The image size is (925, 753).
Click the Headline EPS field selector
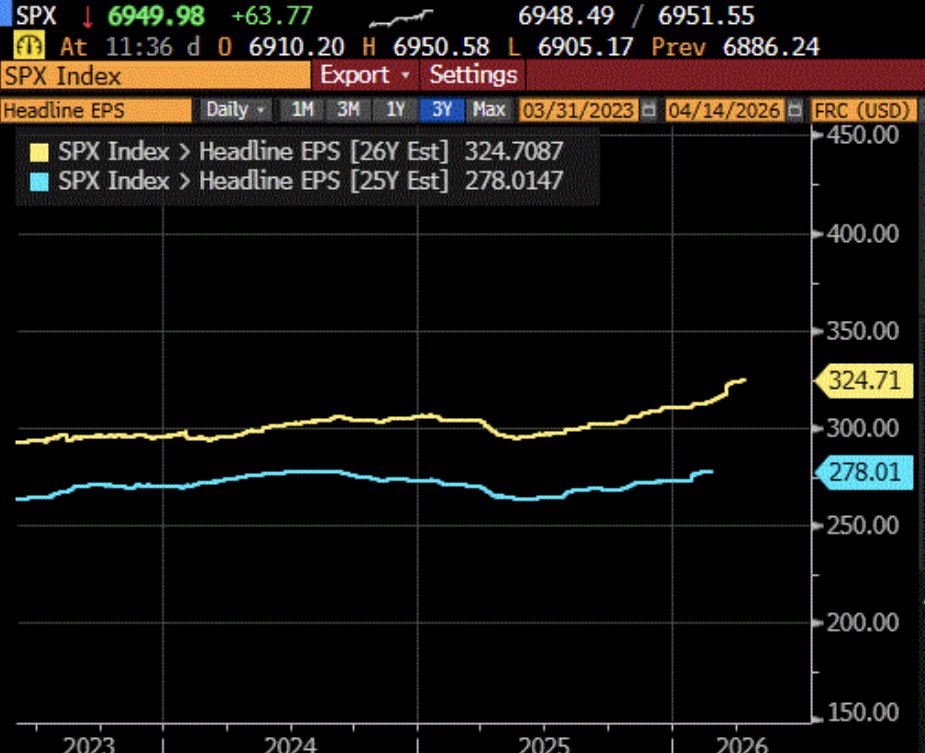point(96,110)
